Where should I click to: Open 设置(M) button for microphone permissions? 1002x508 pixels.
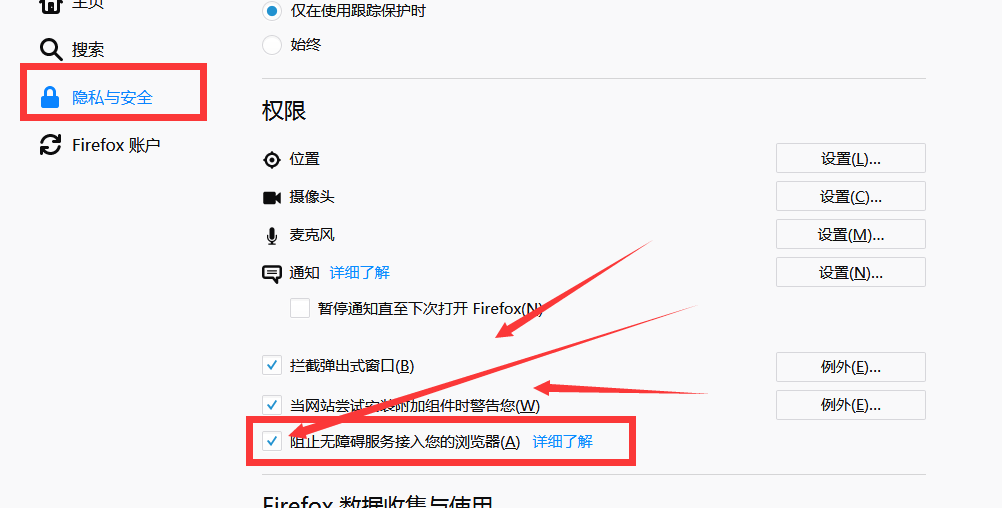[851, 234]
